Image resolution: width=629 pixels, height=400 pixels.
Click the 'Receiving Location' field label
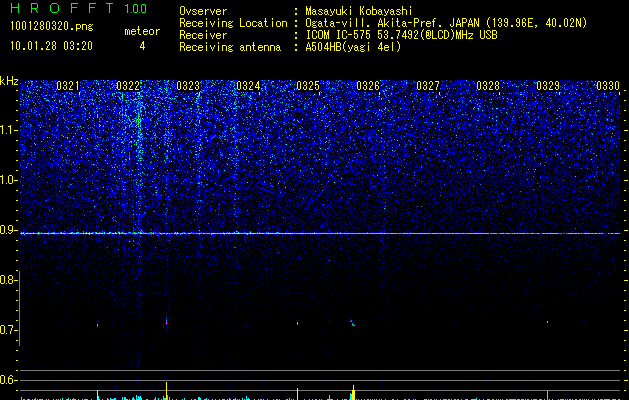(233, 23)
